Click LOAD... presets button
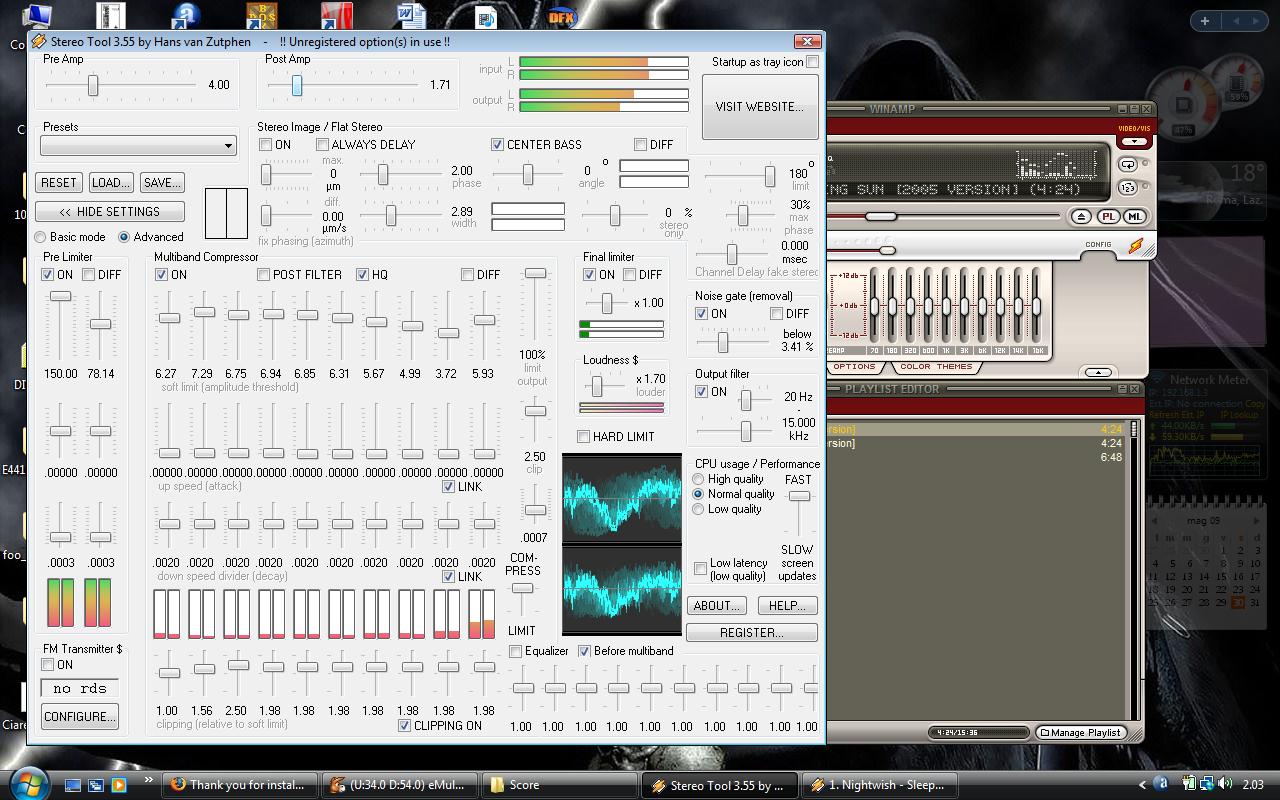Screen dimensions: 1280x800 pos(110,183)
